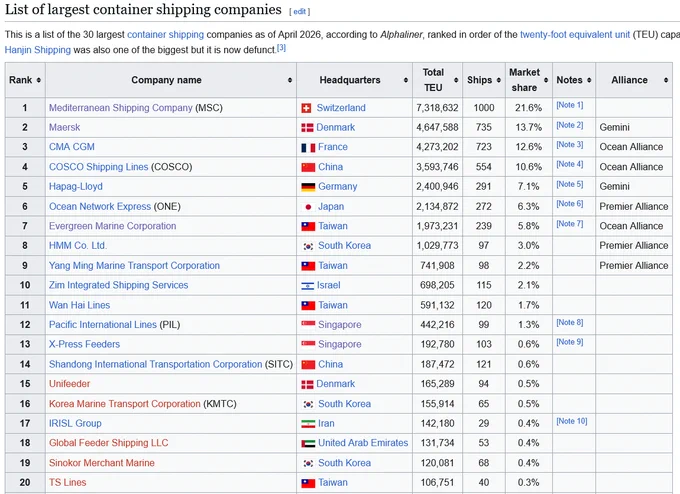Click the South Korea flag in HMM row

308,246
